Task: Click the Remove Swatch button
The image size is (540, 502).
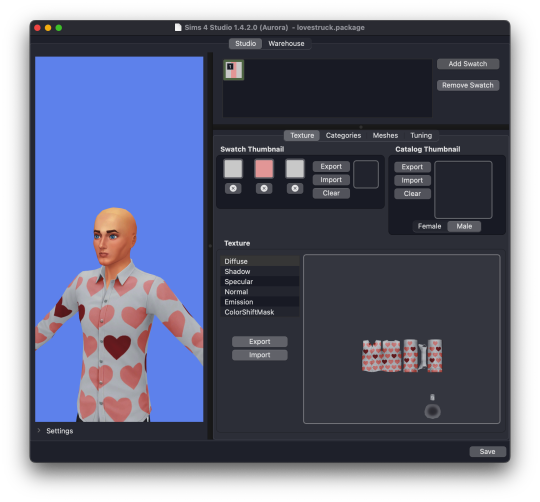Action: [x=468, y=85]
